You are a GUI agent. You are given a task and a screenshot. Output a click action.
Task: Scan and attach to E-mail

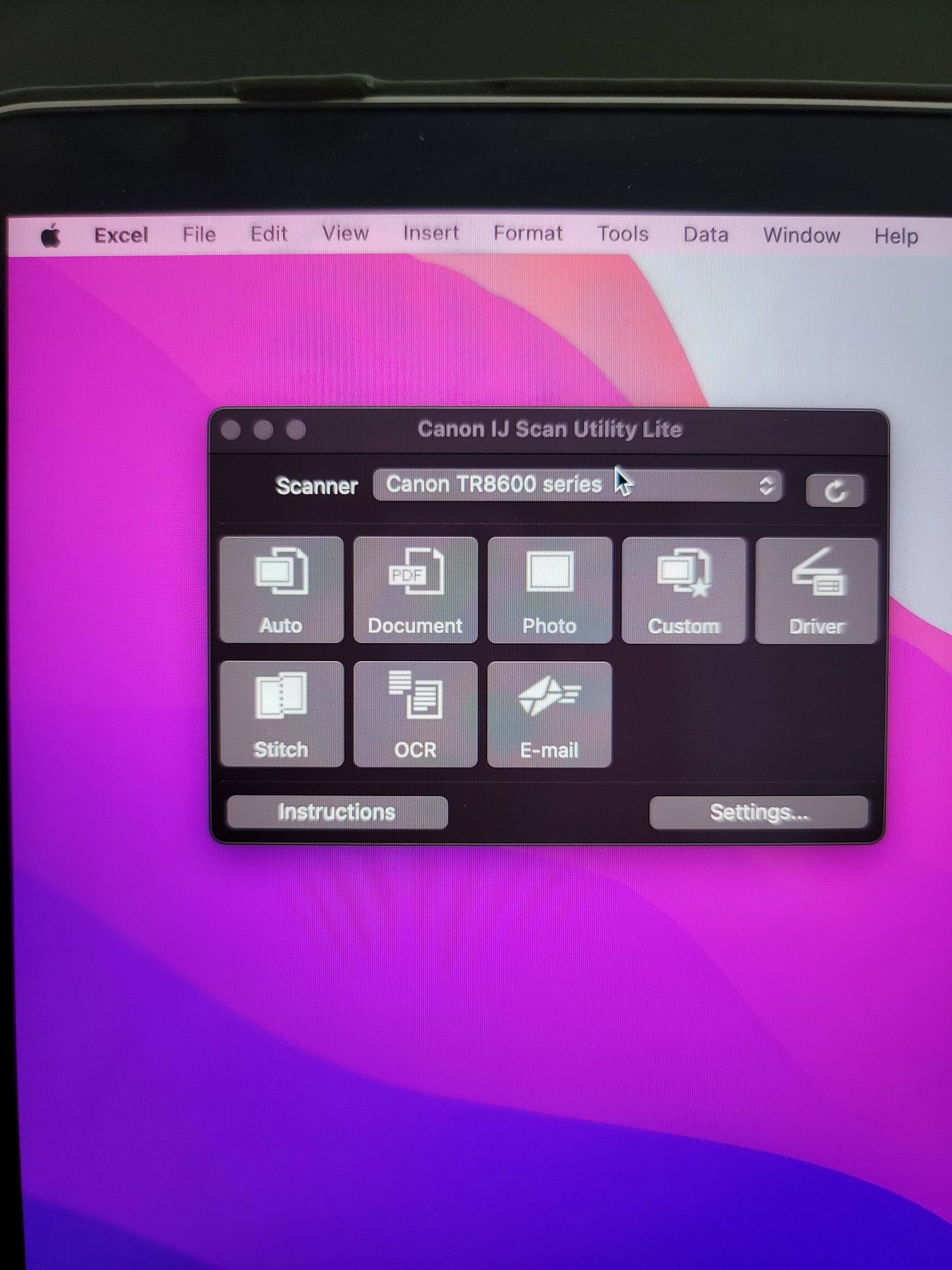coord(549,714)
